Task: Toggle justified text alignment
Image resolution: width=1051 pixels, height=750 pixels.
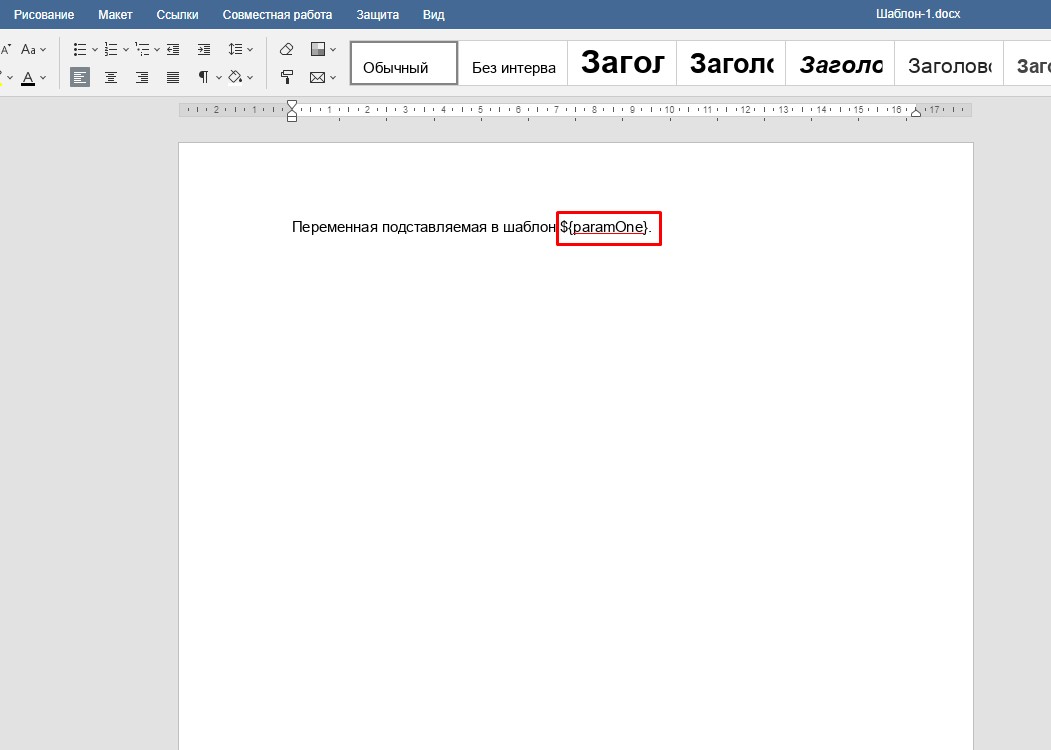Action: (x=173, y=77)
